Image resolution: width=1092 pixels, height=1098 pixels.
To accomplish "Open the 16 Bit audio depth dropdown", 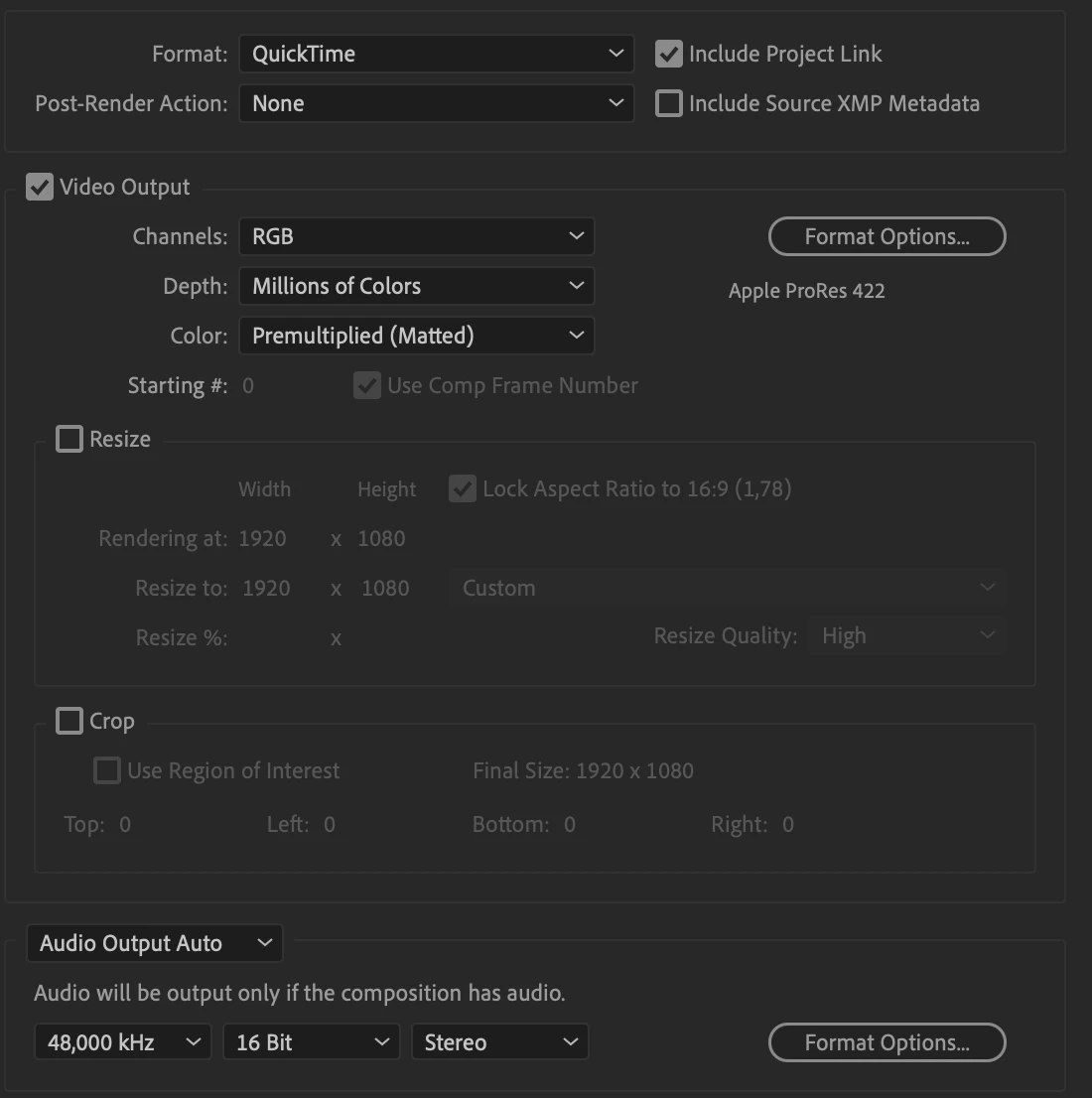I will coord(311,1042).
